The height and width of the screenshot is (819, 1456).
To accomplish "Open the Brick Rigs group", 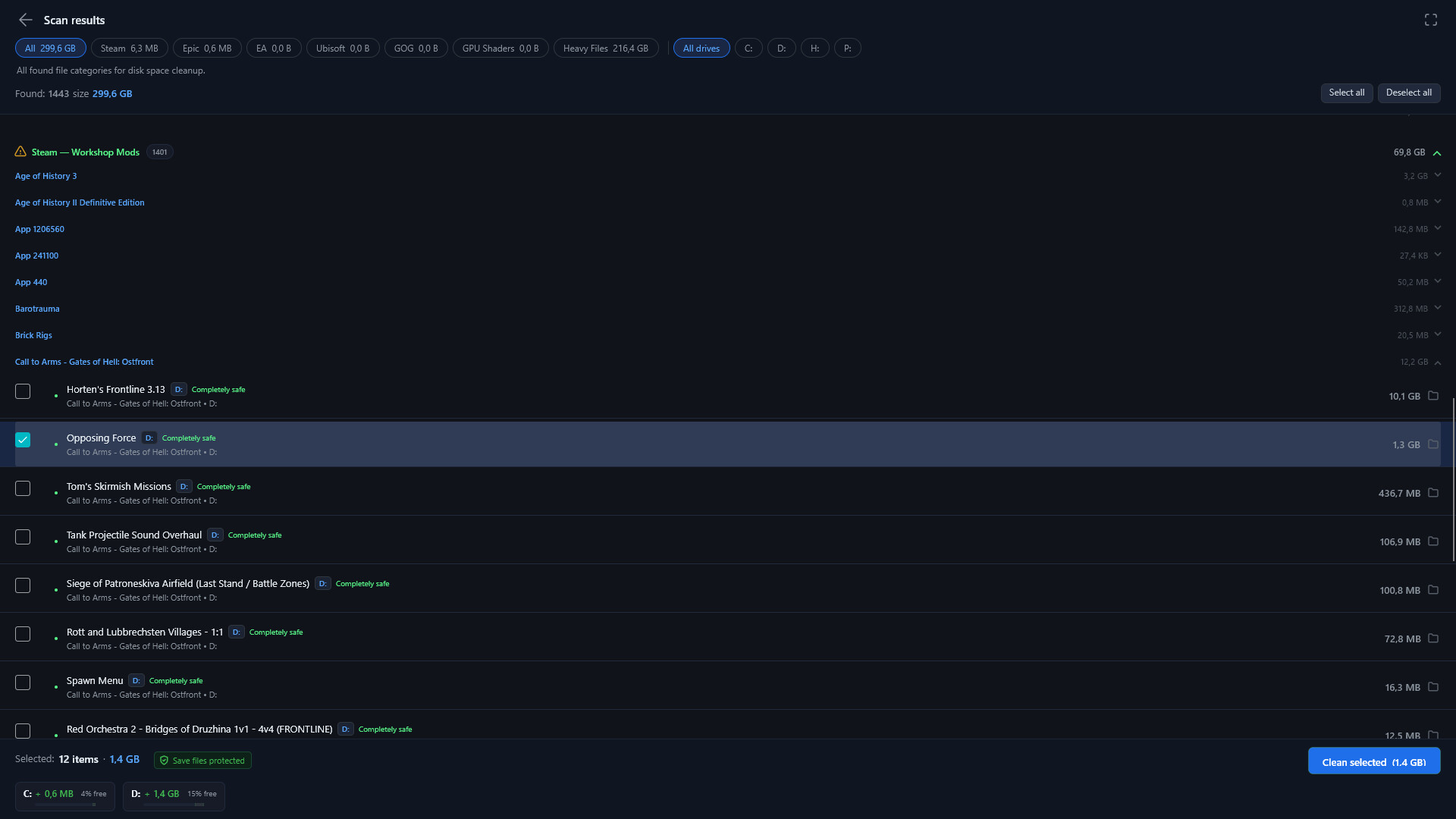I will pos(33,334).
